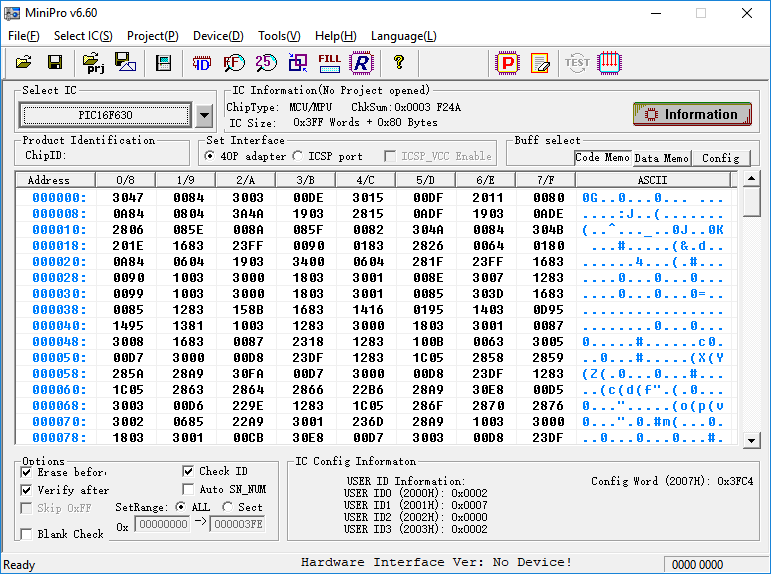The height and width of the screenshot is (574, 772).
Task: Choose the Sect range radio button
Action: click(226, 507)
